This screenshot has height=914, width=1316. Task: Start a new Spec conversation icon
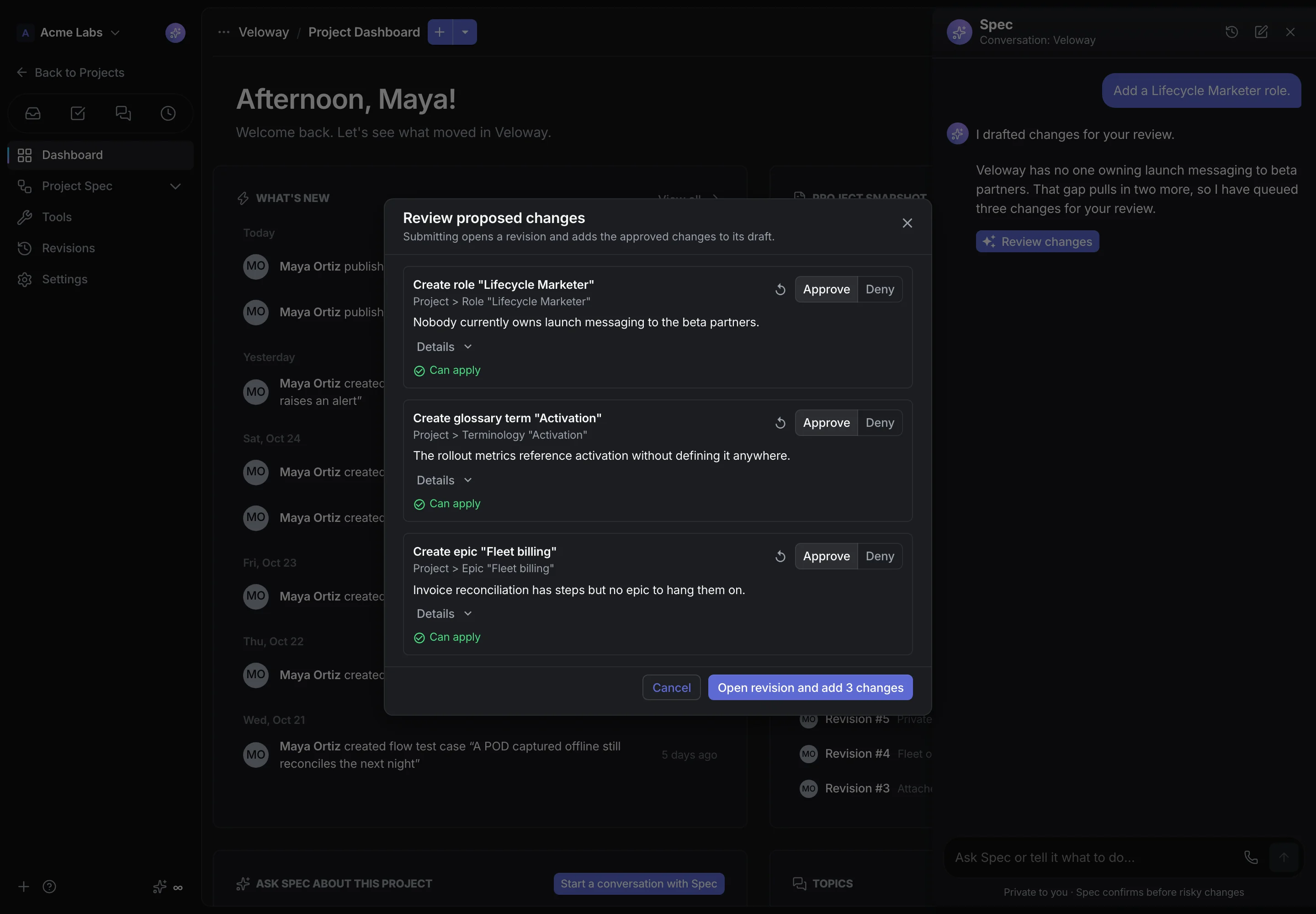point(1261,32)
